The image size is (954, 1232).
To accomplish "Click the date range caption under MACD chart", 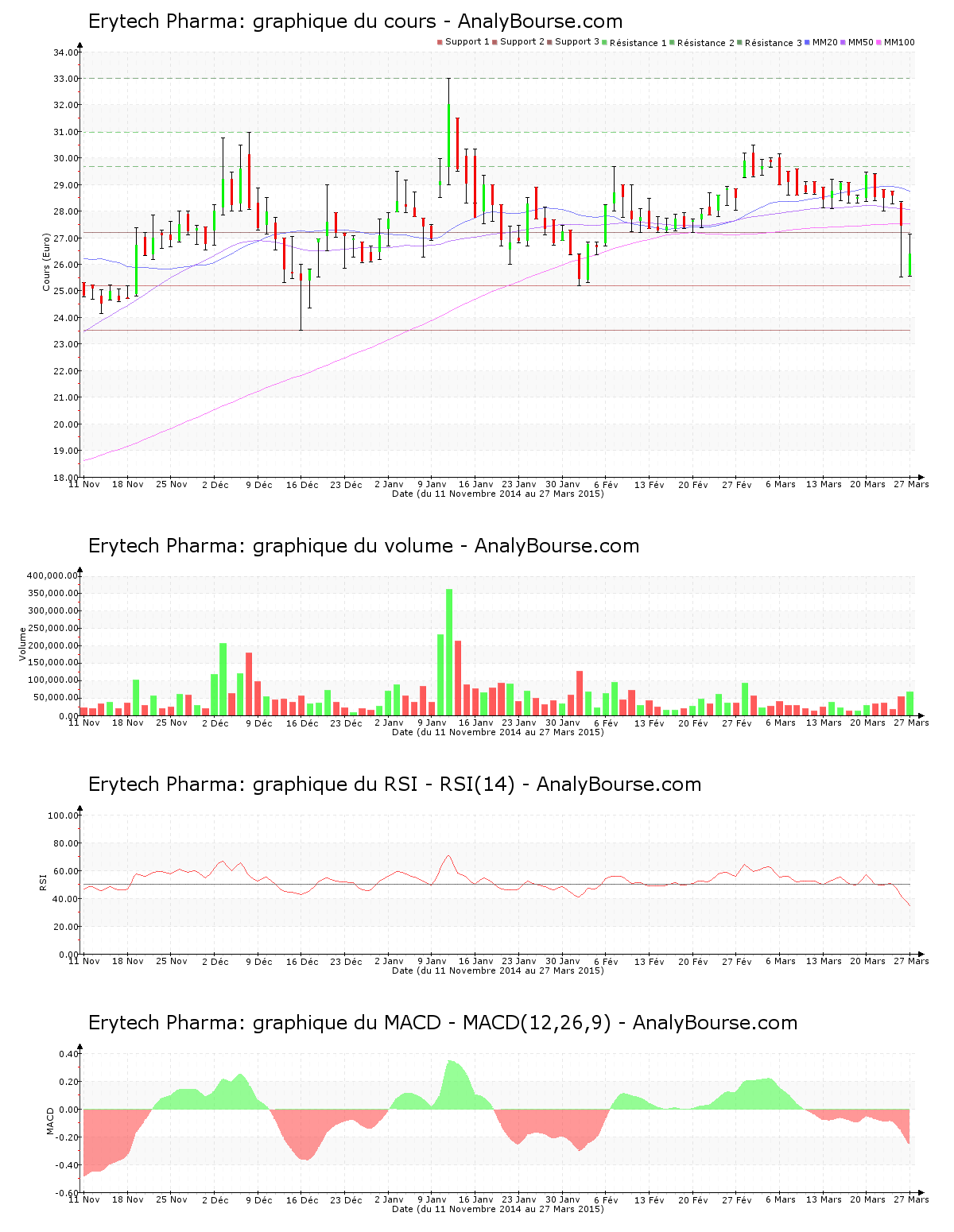I will coord(498,1209).
